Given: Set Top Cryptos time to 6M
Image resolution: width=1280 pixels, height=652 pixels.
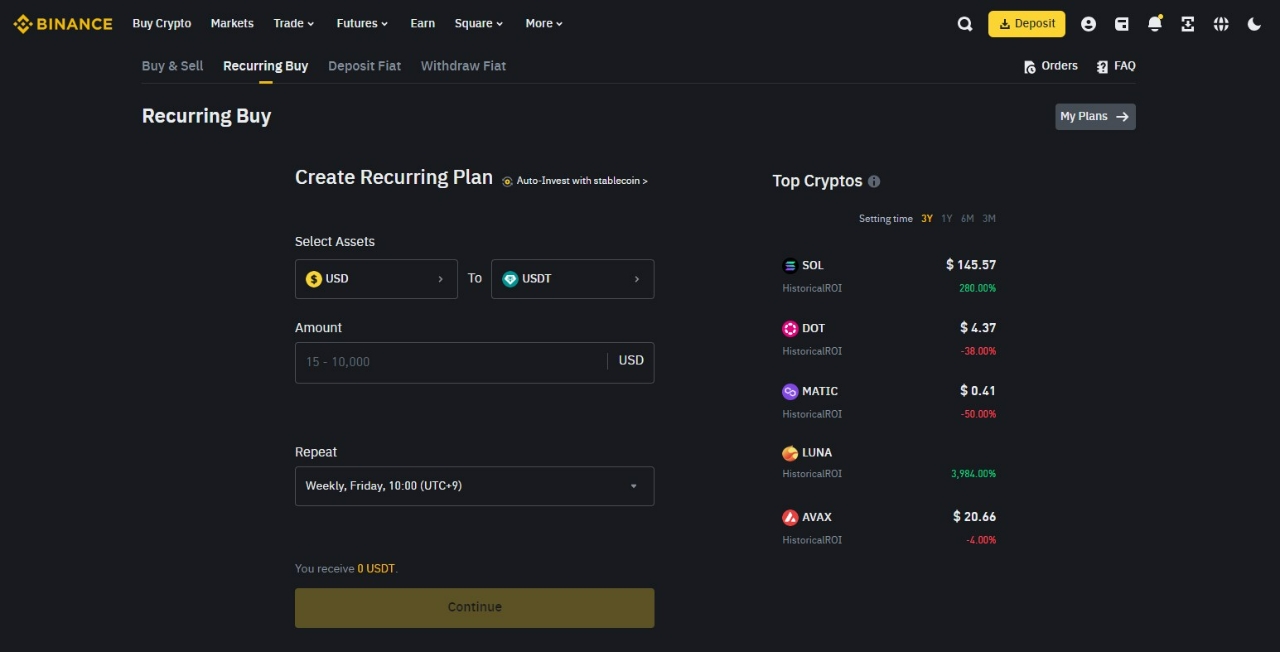Looking at the screenshot, I should click(x=967, y=219).
